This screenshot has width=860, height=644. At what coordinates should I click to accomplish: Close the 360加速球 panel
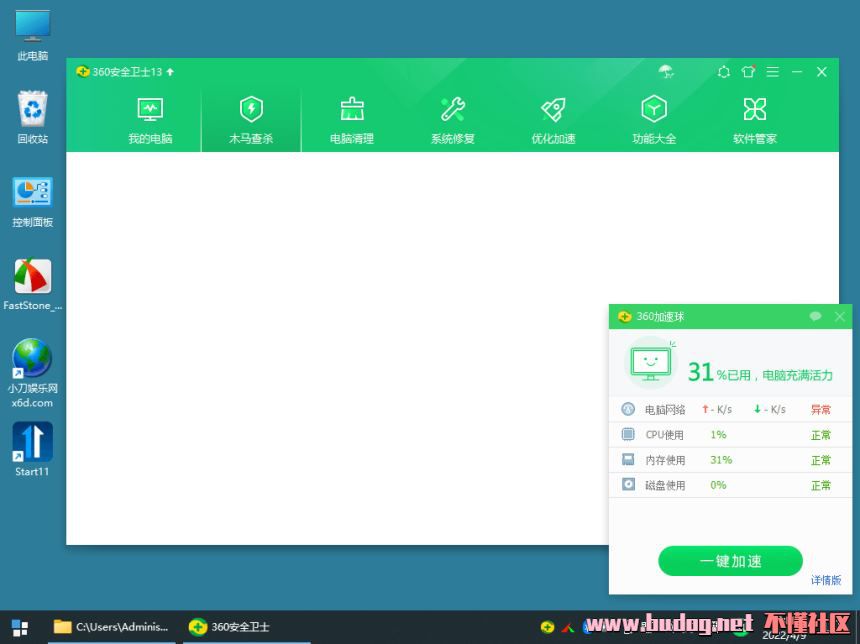tap(839, 316)
